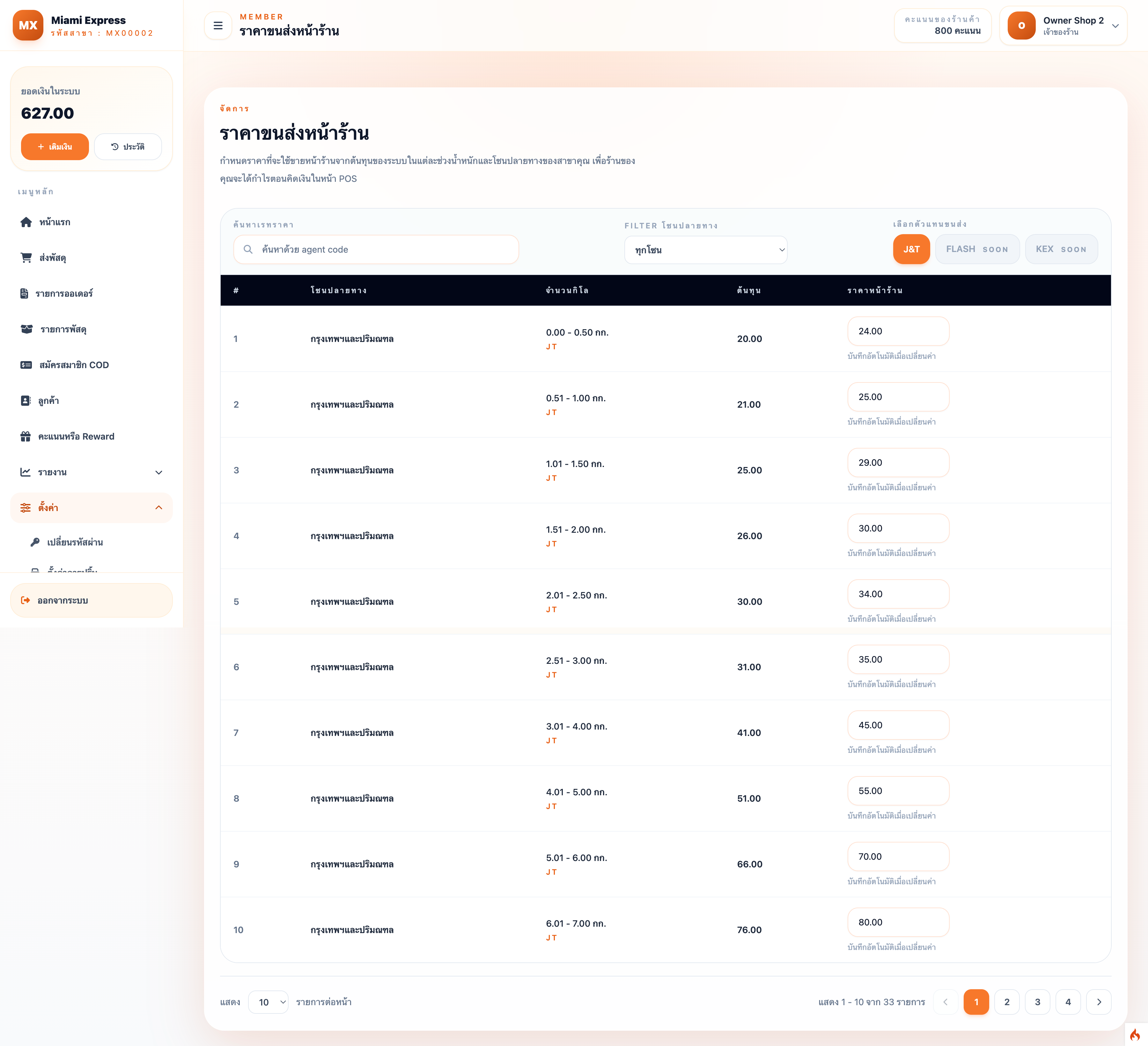Open the Owner Shop 2 account dropdown

coord(1063,26)
